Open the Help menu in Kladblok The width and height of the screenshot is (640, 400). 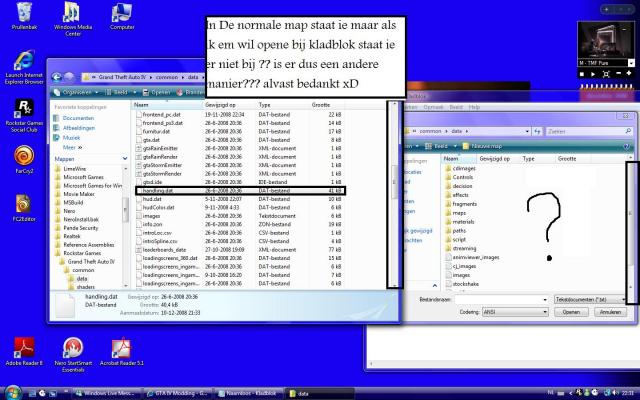click(474, 107)
